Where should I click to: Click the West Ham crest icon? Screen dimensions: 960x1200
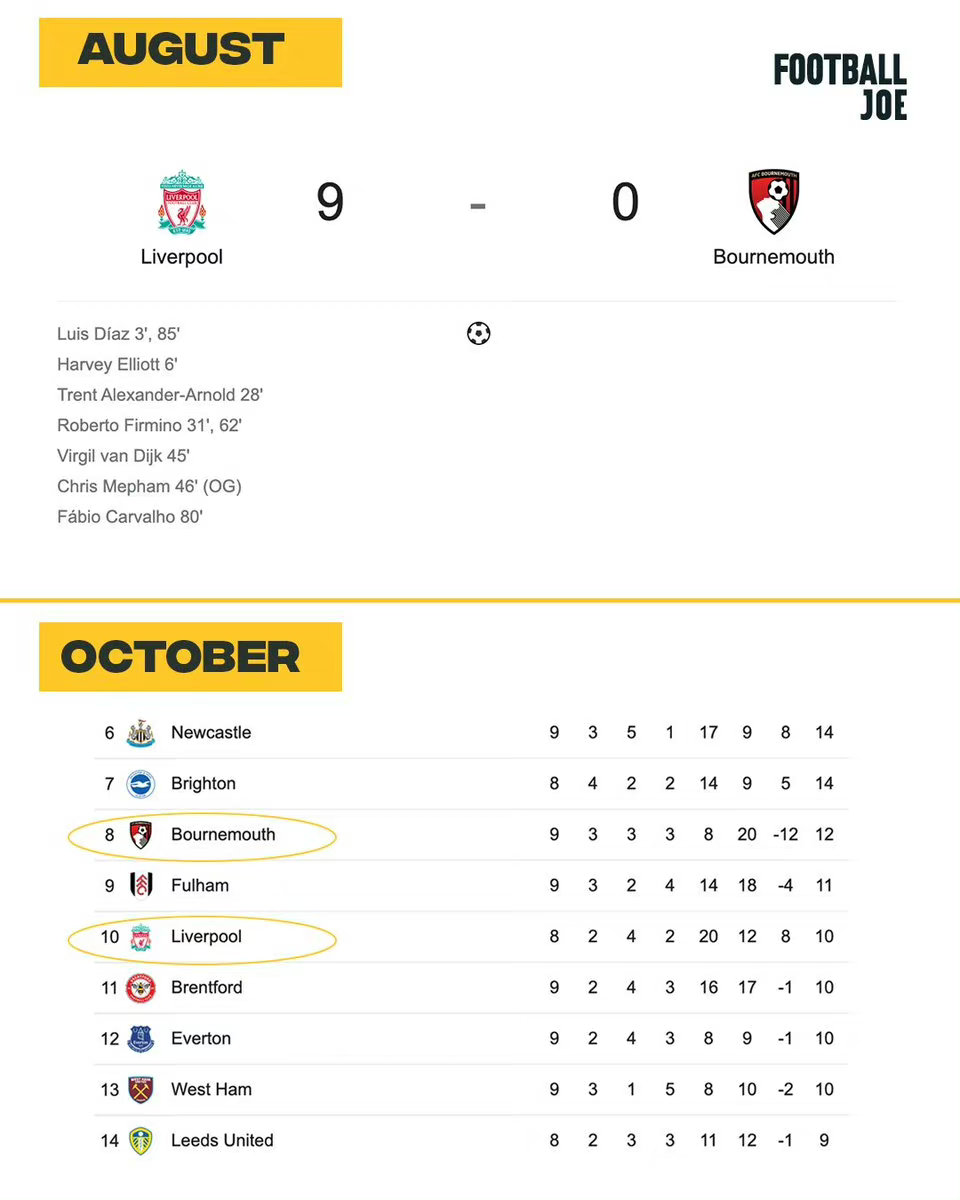tap(141, 1090)
